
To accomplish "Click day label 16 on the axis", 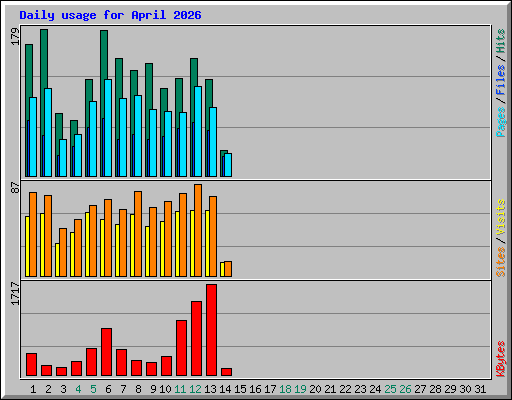I will point(255,389).
